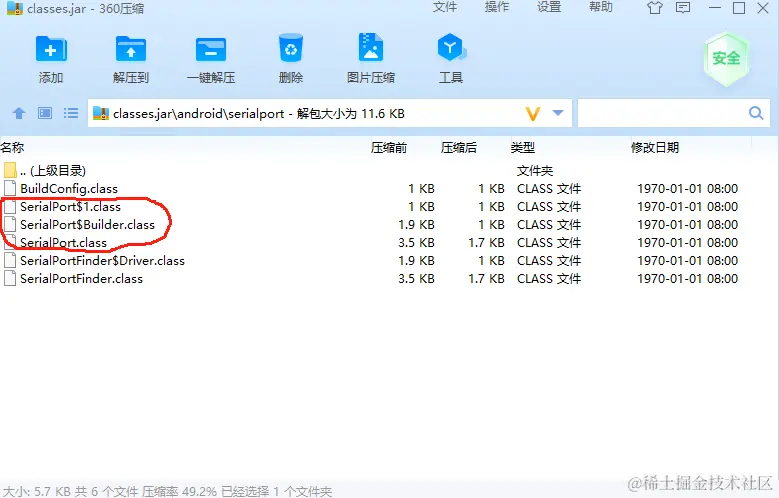Click the file icon of SerialPortFinder$Driver.class

[x=10, y=260]
